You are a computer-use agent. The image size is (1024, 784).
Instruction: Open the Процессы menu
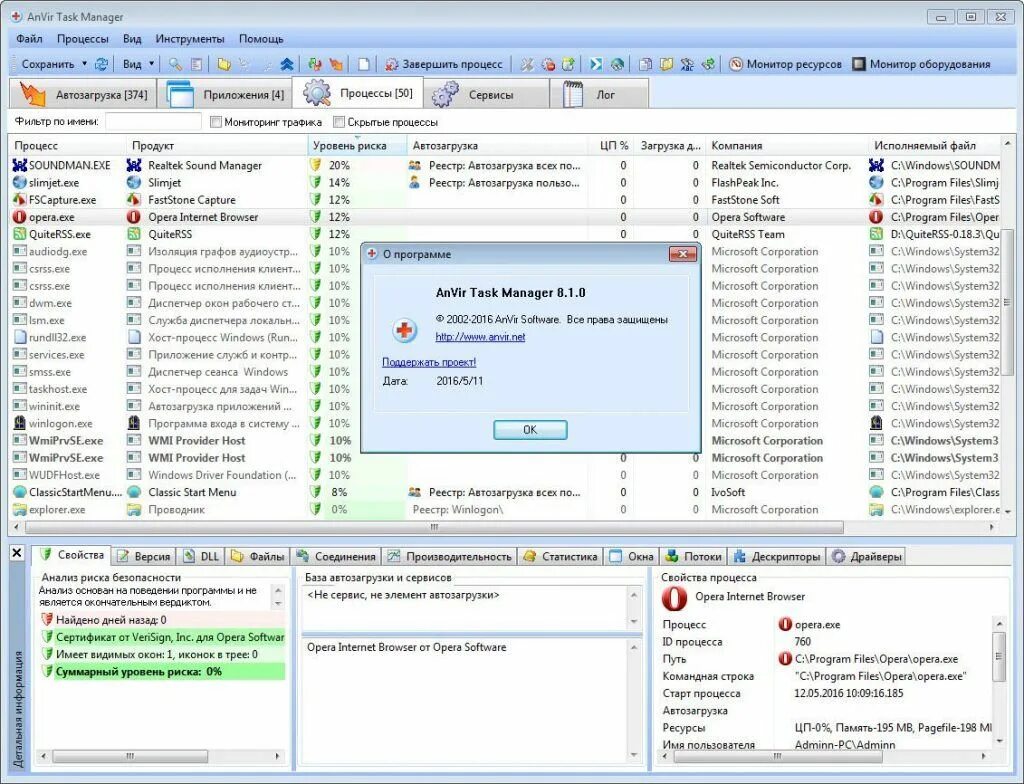pos(82,39)
